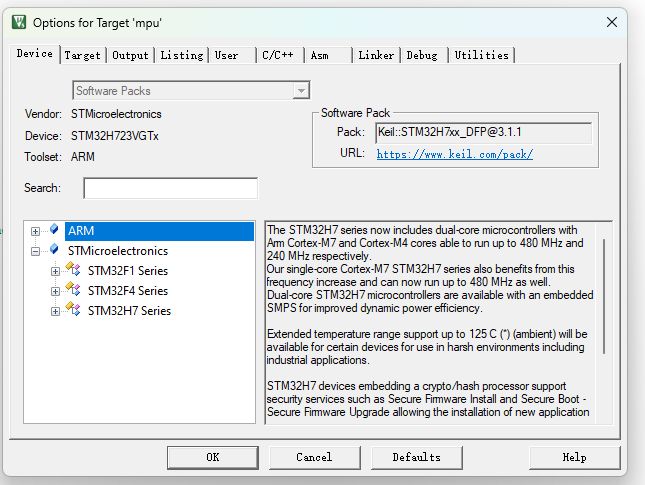The width and height of the screenshot is (645, 485).
Task: Expand the STM32F4 Series node
Action: pos(55,291)
